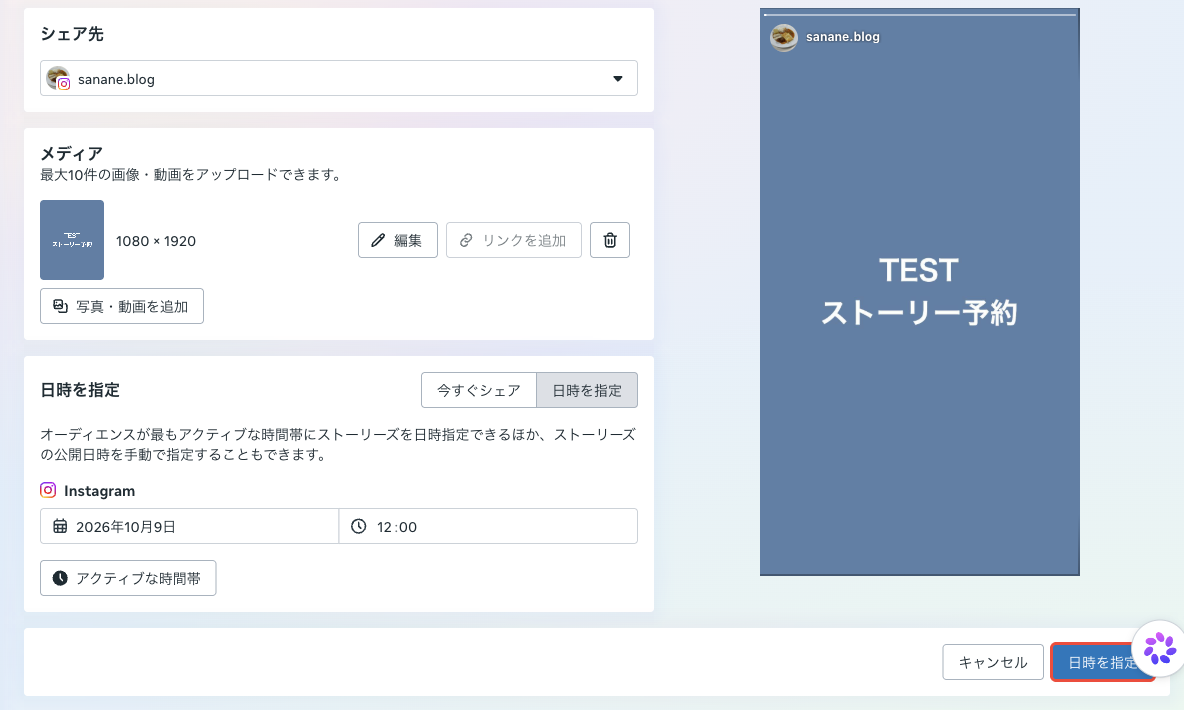Delete the media with the trash icon
This screenshot has width=1184, height=710.
point(610,240)
